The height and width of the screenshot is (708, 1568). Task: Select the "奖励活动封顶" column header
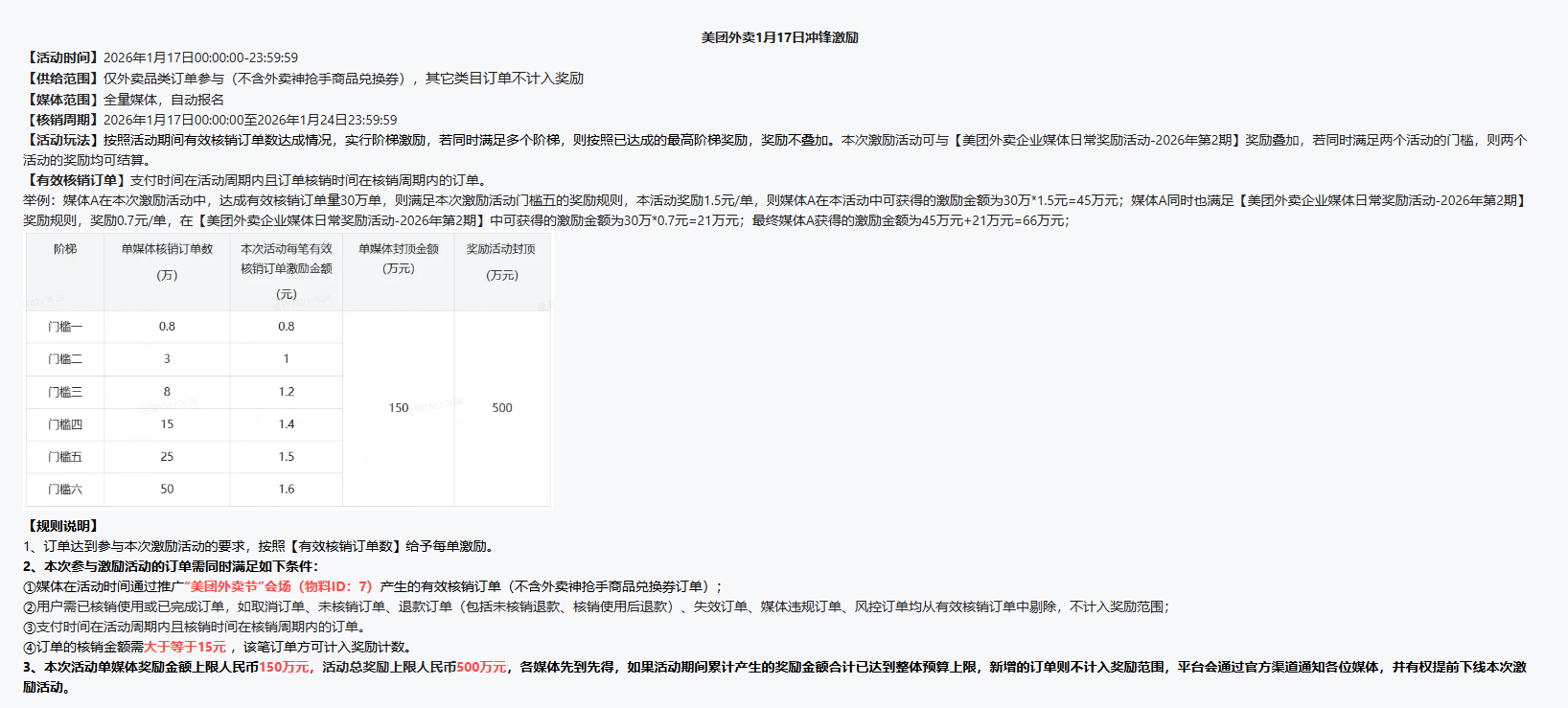click(x=501, y=249)
